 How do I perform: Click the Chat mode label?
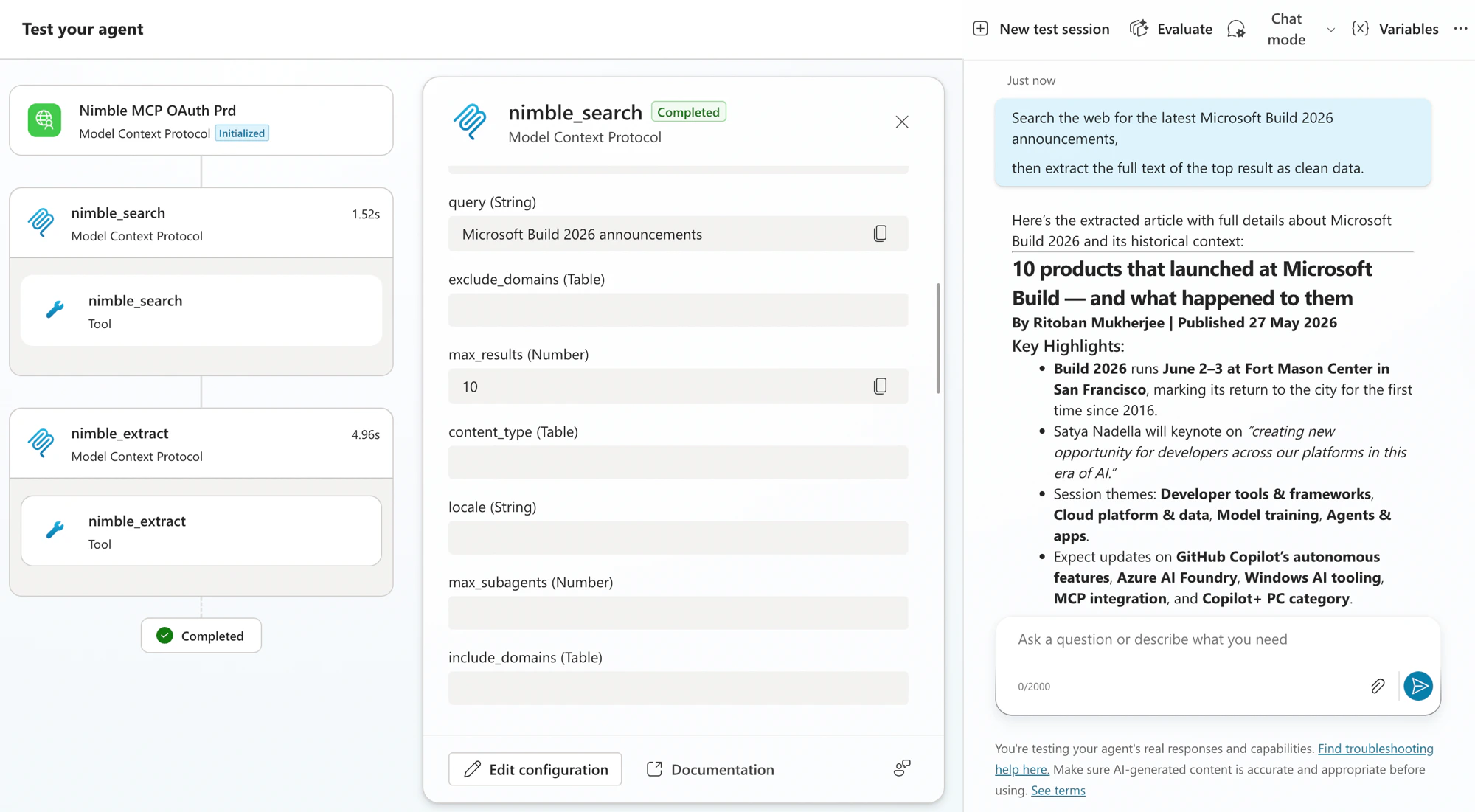1286,29
